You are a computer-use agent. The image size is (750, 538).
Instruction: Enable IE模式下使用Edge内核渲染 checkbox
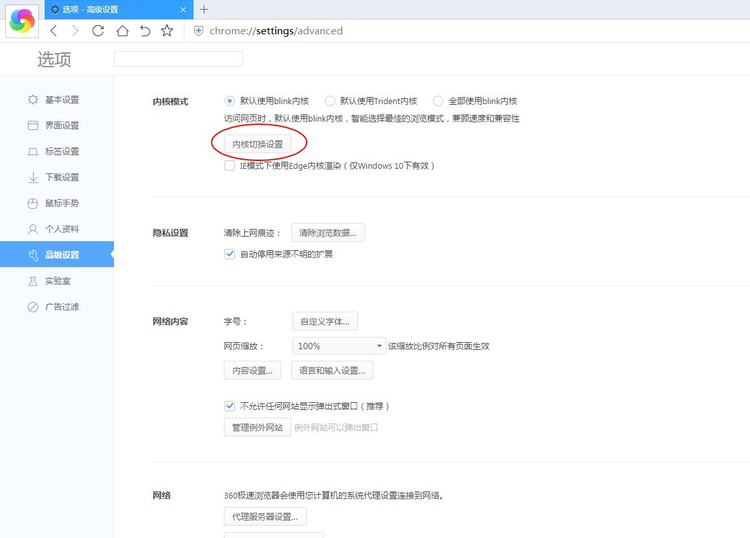coord(230,166)
